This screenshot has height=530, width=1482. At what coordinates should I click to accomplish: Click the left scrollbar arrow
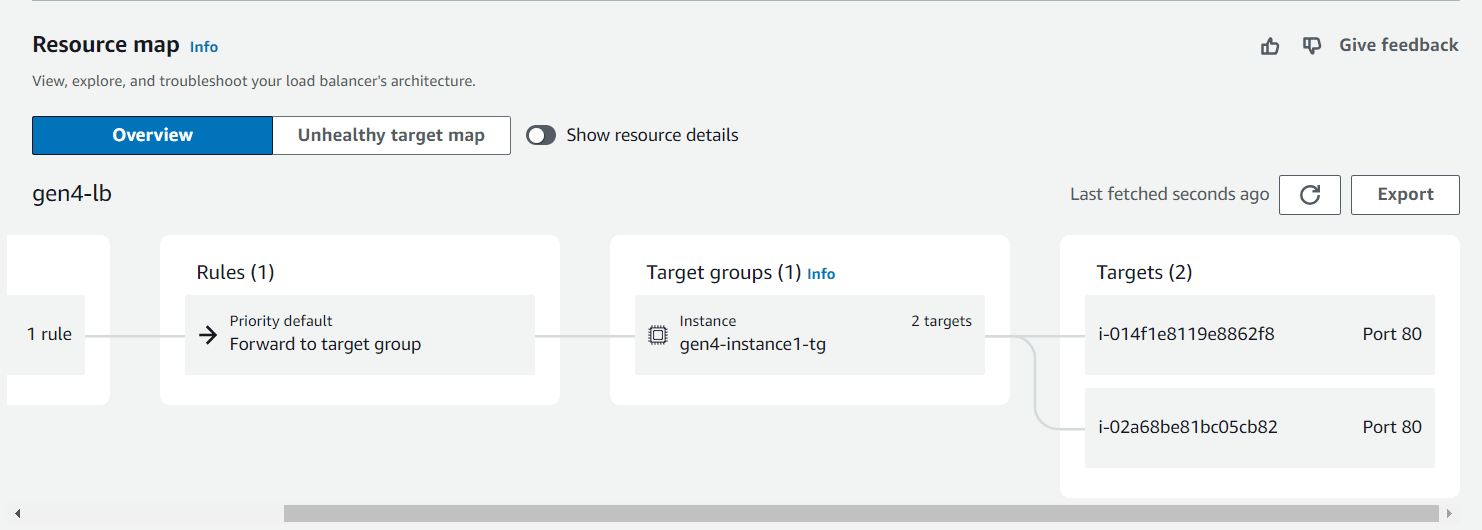point(17,513)
